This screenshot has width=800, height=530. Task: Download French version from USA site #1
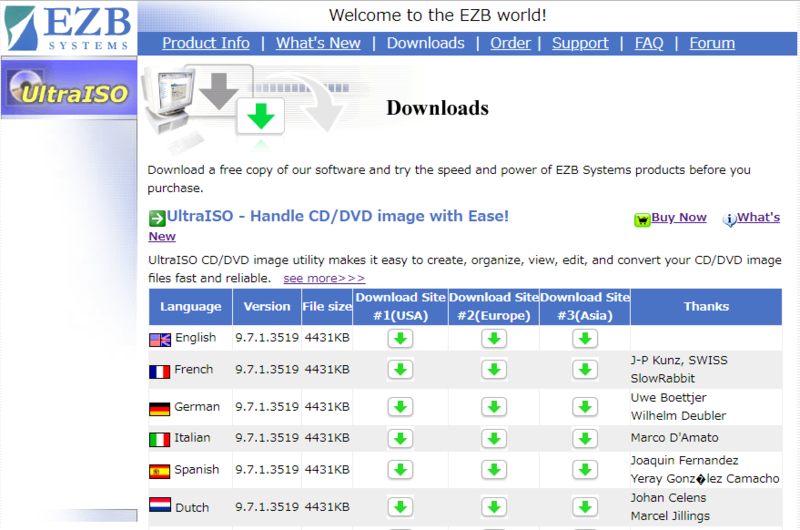pyautogui.click(x=400, y=370)
